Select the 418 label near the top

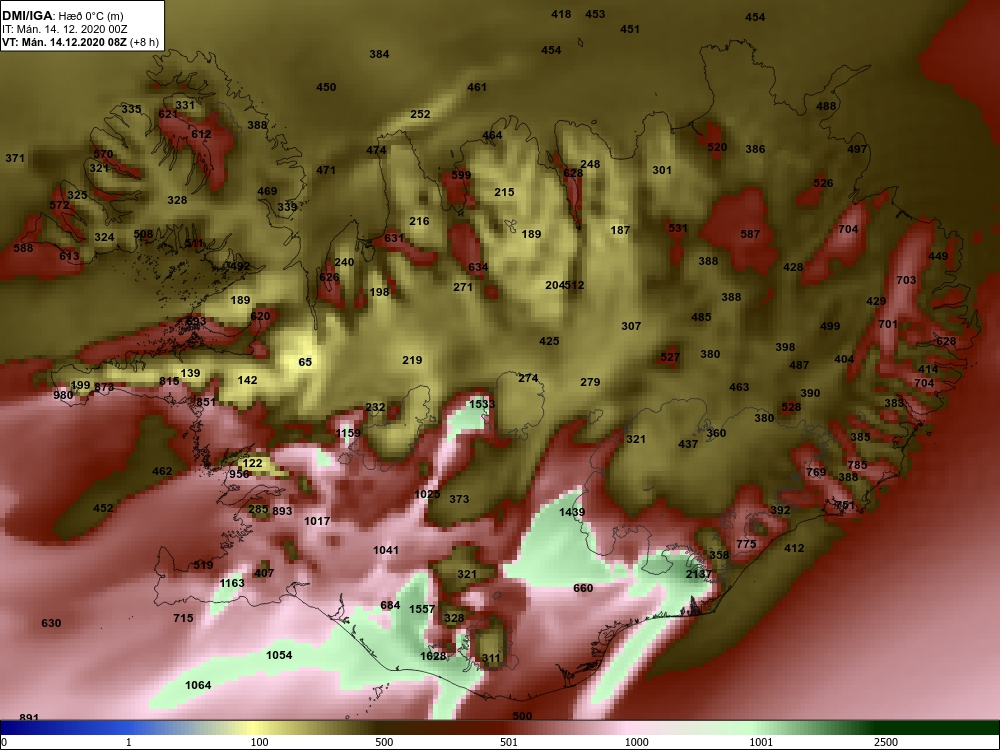[x=561, y=14]
